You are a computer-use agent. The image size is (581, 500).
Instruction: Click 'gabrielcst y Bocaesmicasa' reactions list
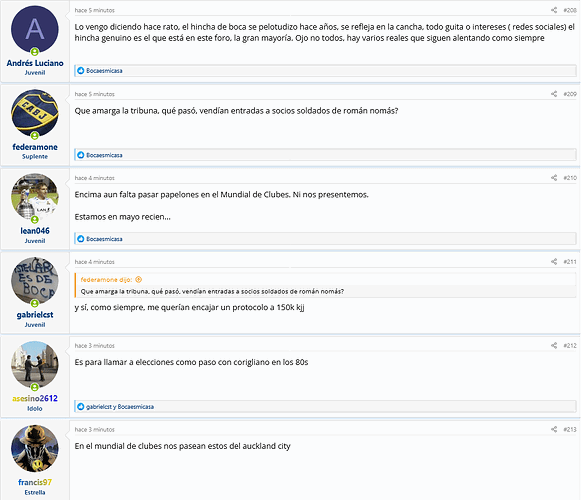tap(120, 407)
